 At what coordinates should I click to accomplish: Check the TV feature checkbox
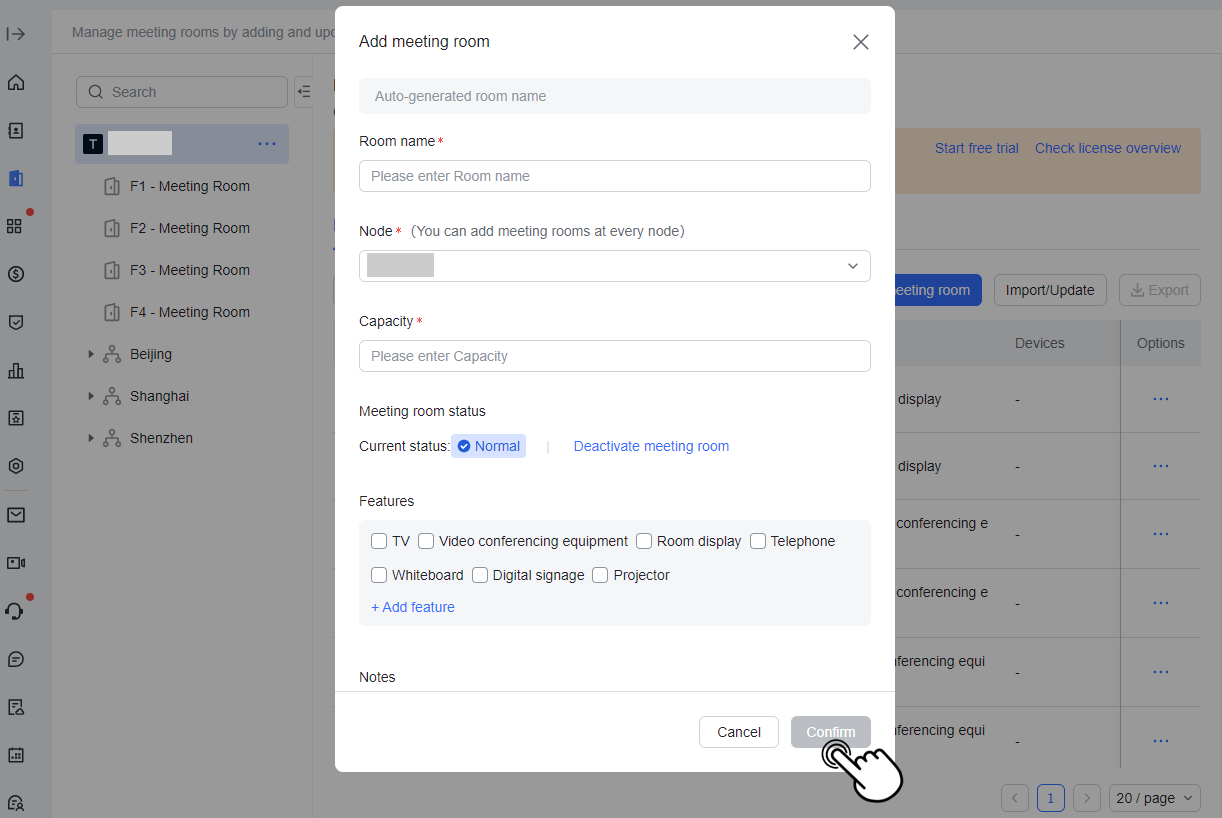click(378, 540)
